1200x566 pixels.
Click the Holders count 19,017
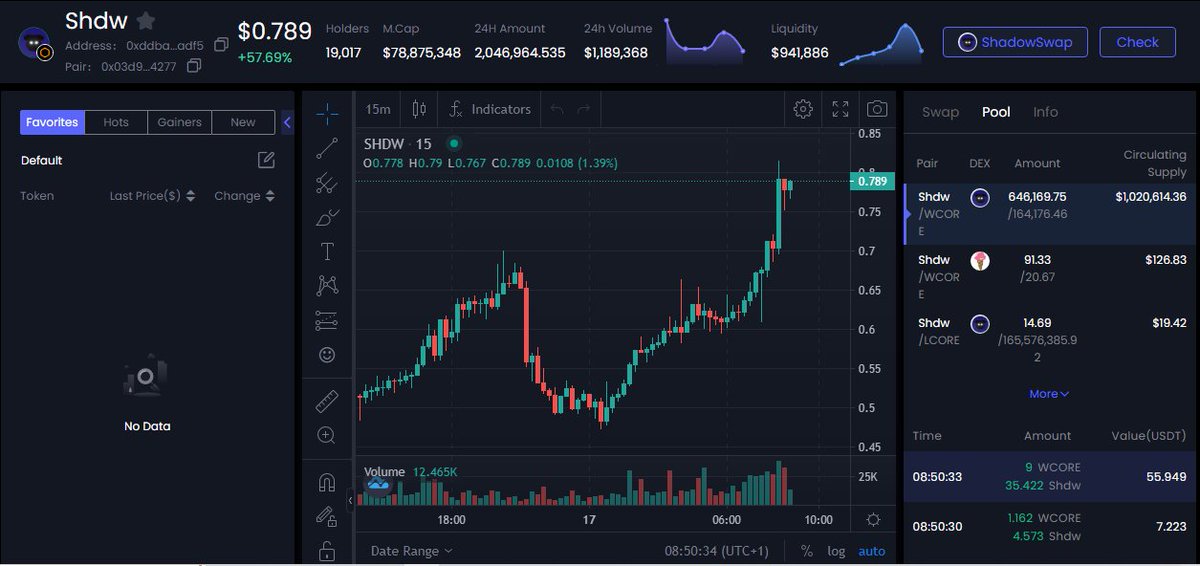tap(343, 52)
